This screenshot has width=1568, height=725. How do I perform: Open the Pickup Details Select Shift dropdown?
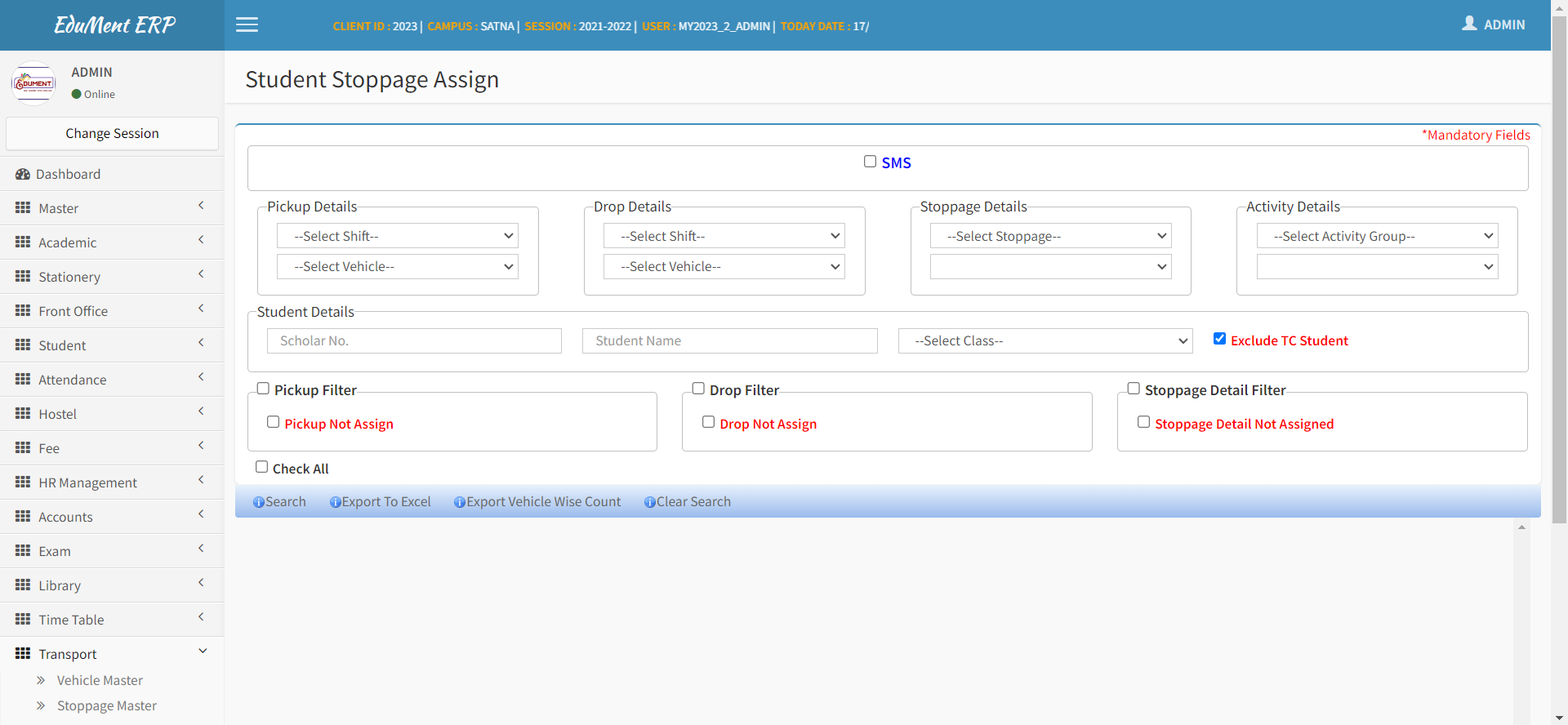pyautogui.click(x=398, y=236)
